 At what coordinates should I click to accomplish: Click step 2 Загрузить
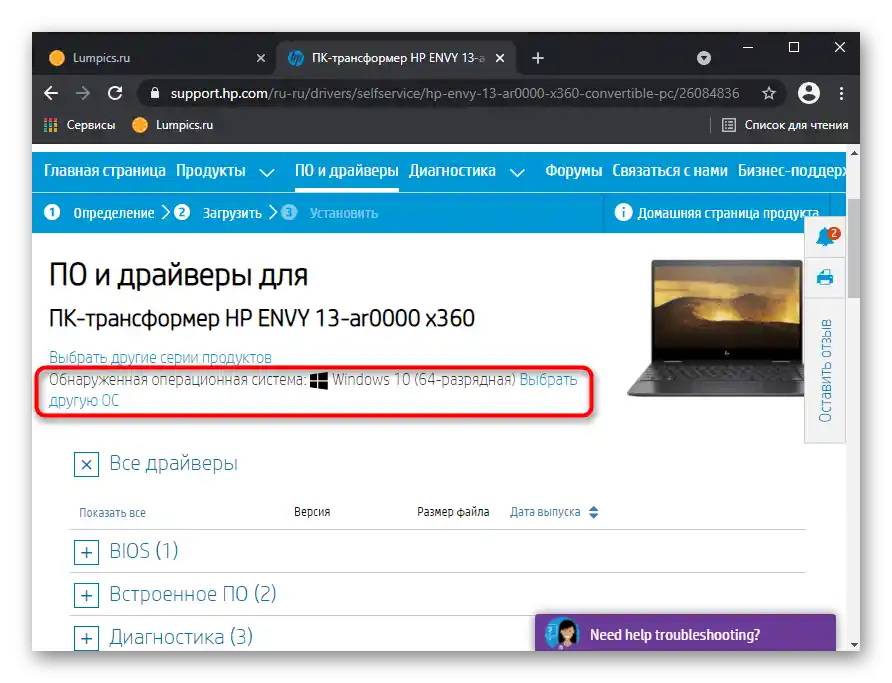pyautogui.click(x=218, y=213)
